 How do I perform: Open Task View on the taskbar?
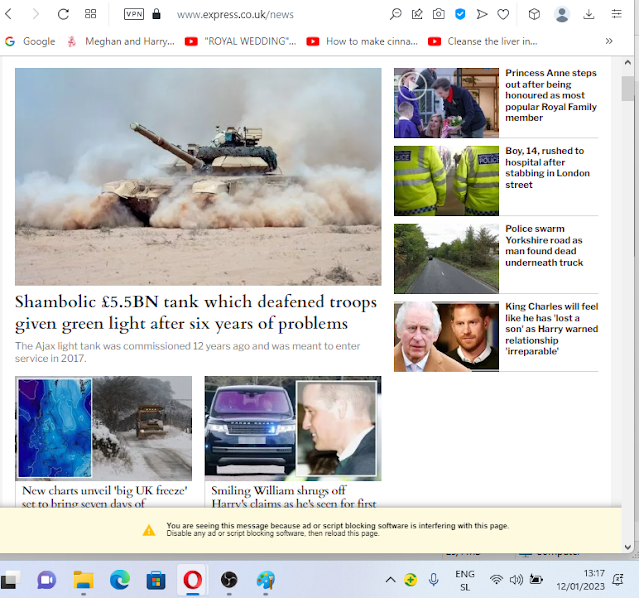(x=10, y=580)
